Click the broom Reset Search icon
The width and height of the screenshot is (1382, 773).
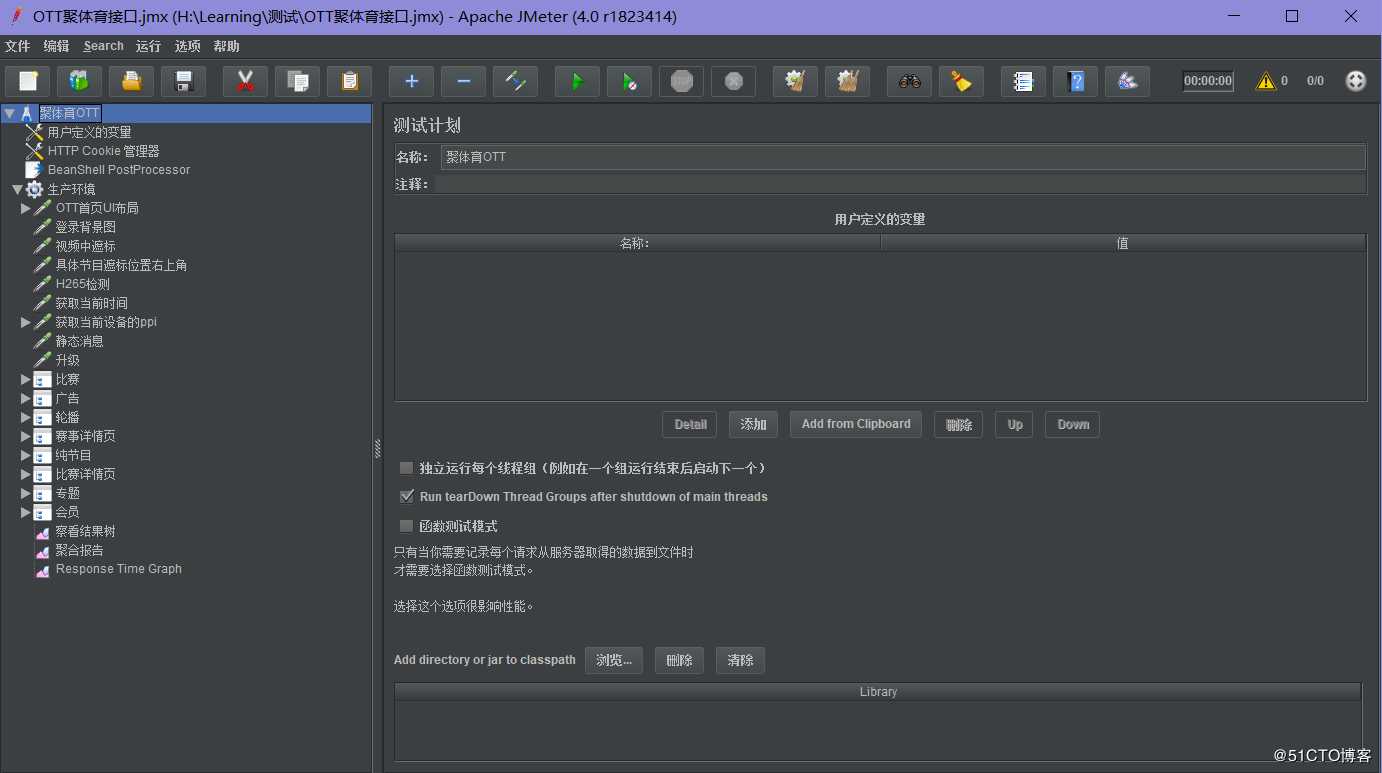pos(961,82)
